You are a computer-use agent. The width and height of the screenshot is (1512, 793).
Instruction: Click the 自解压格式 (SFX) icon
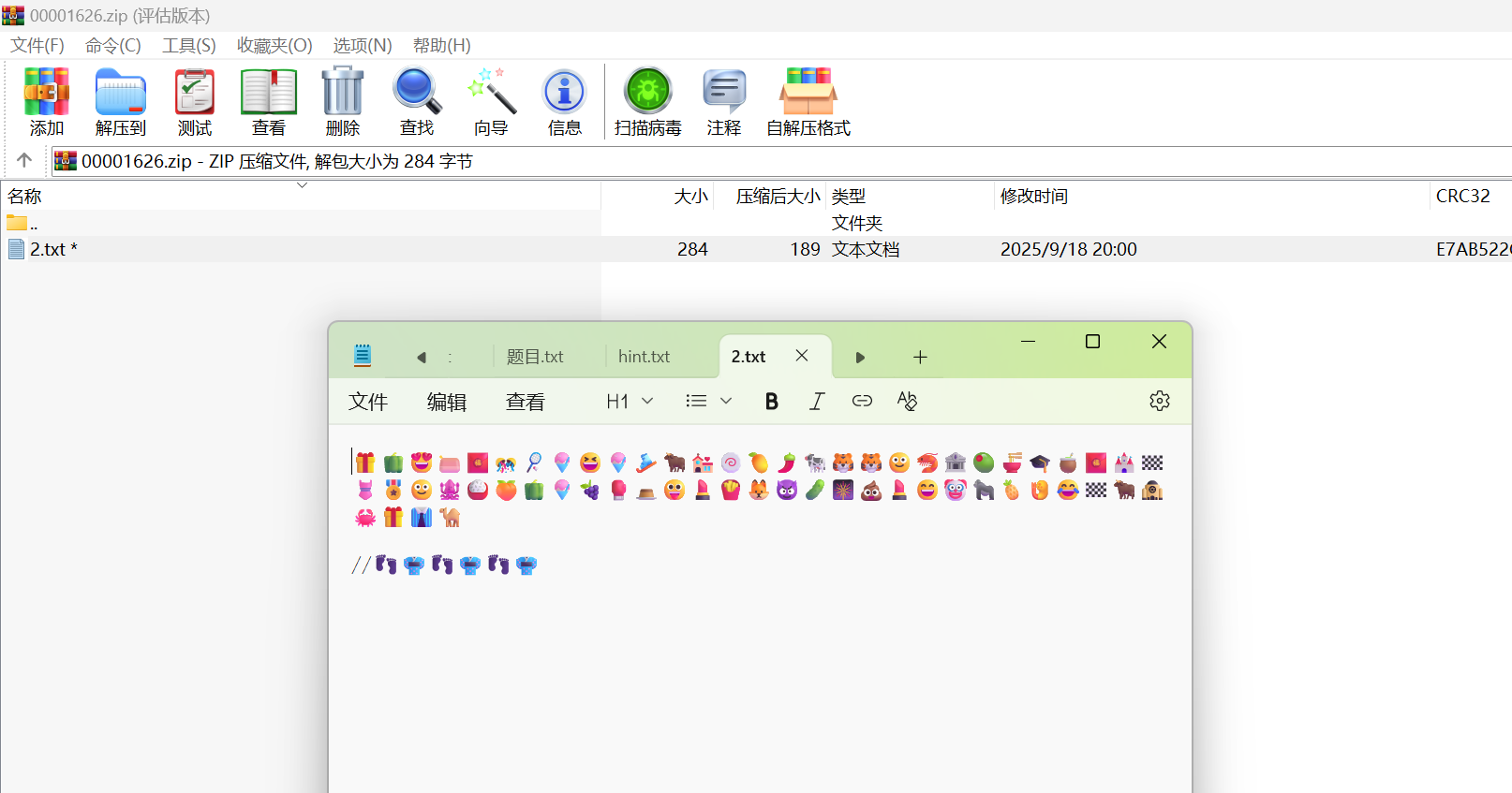(808, 101)
